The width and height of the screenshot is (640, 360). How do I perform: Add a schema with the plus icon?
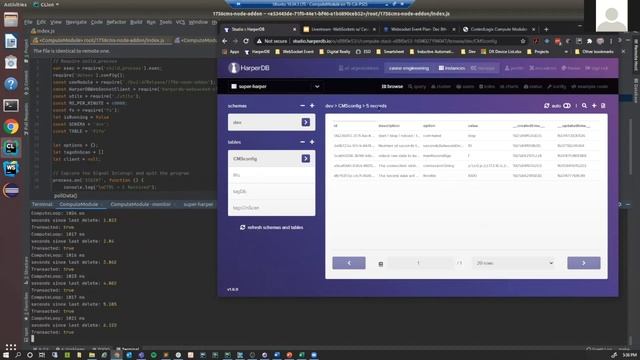(312, 106)
